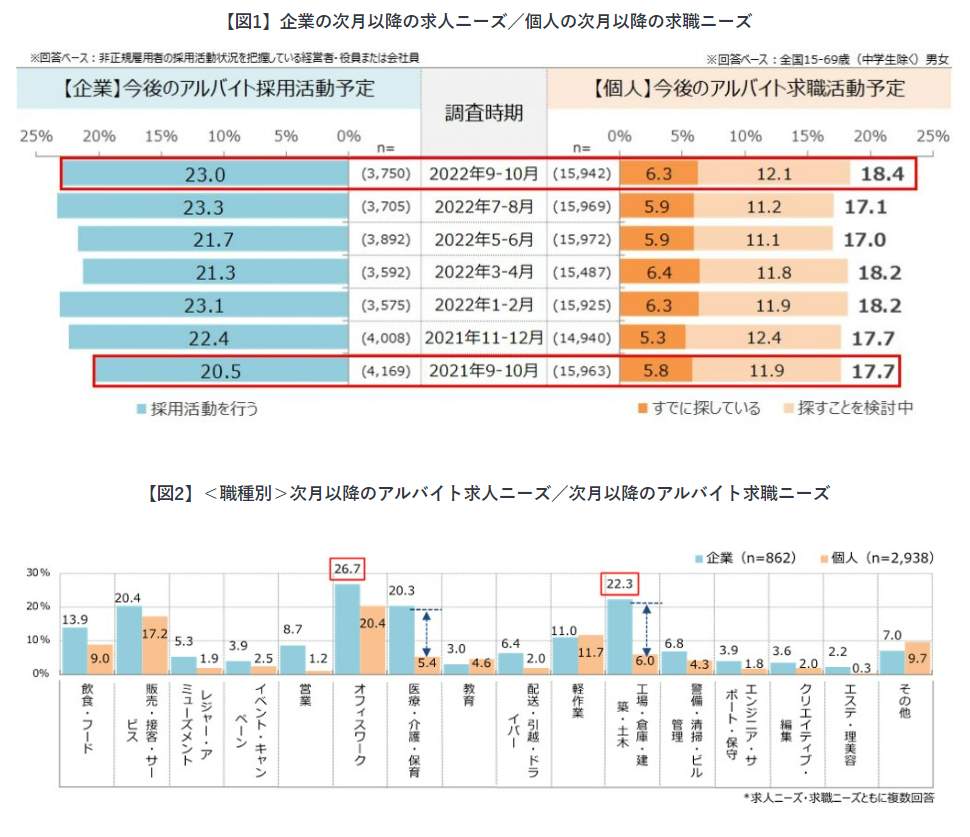Click the 【企業】今後のアルバイト採用活動予定 header
The height and width of the screenshot is (837, 970).
[x=216, y=88]
